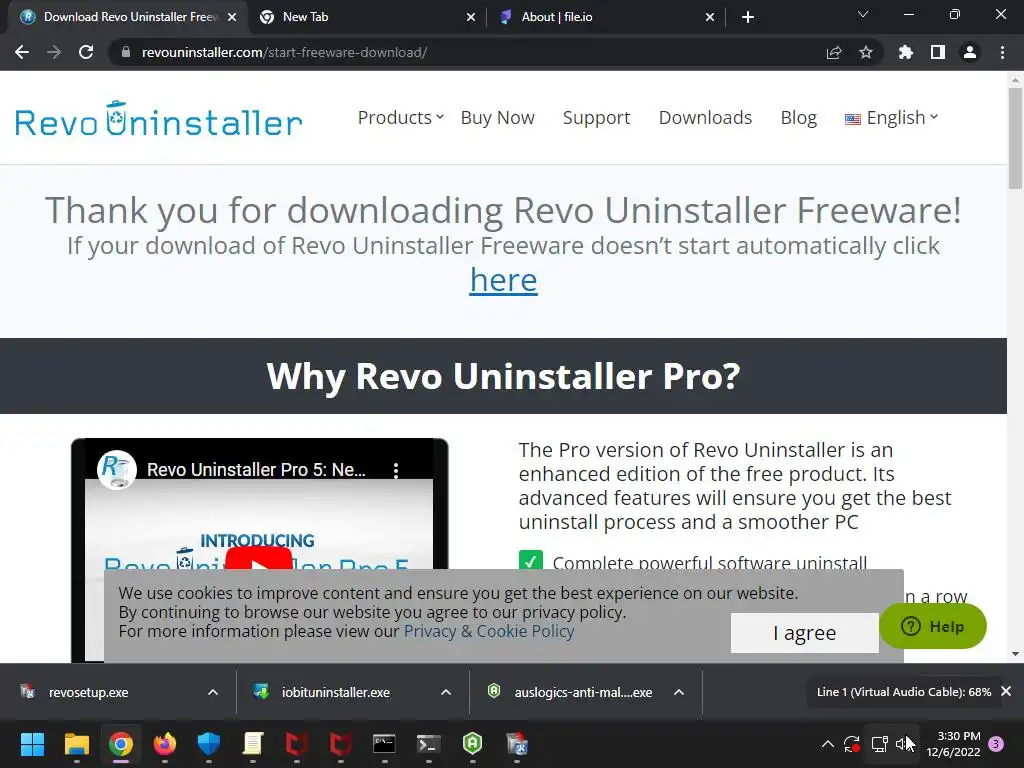Screen dimensions: 1024x768
Task: Accept cookies with I agree button
Action: point(805,633)
